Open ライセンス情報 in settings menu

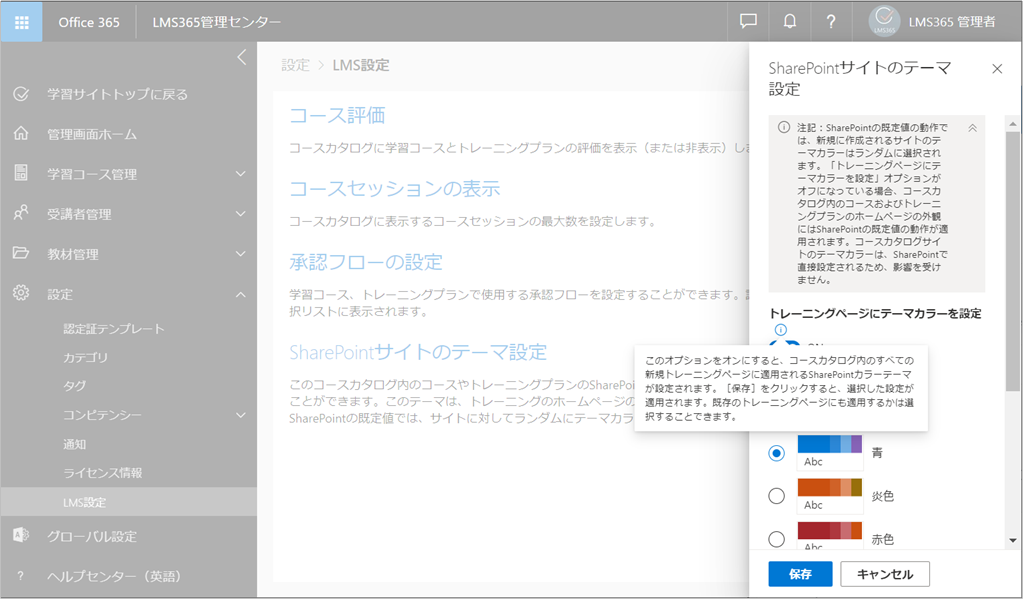point(102,473)
